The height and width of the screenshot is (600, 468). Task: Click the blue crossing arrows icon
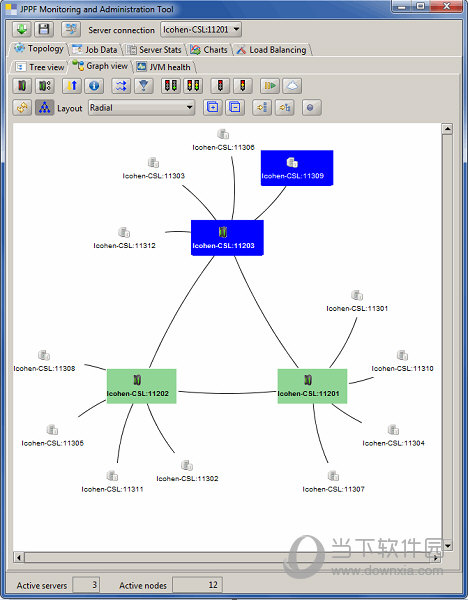pos(121,86)
